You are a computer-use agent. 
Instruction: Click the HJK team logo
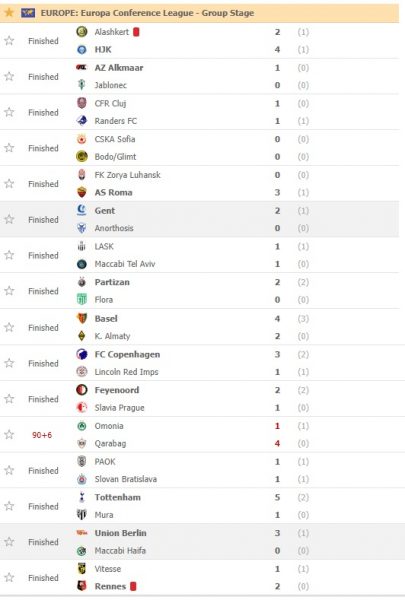[x=82, y=49]
